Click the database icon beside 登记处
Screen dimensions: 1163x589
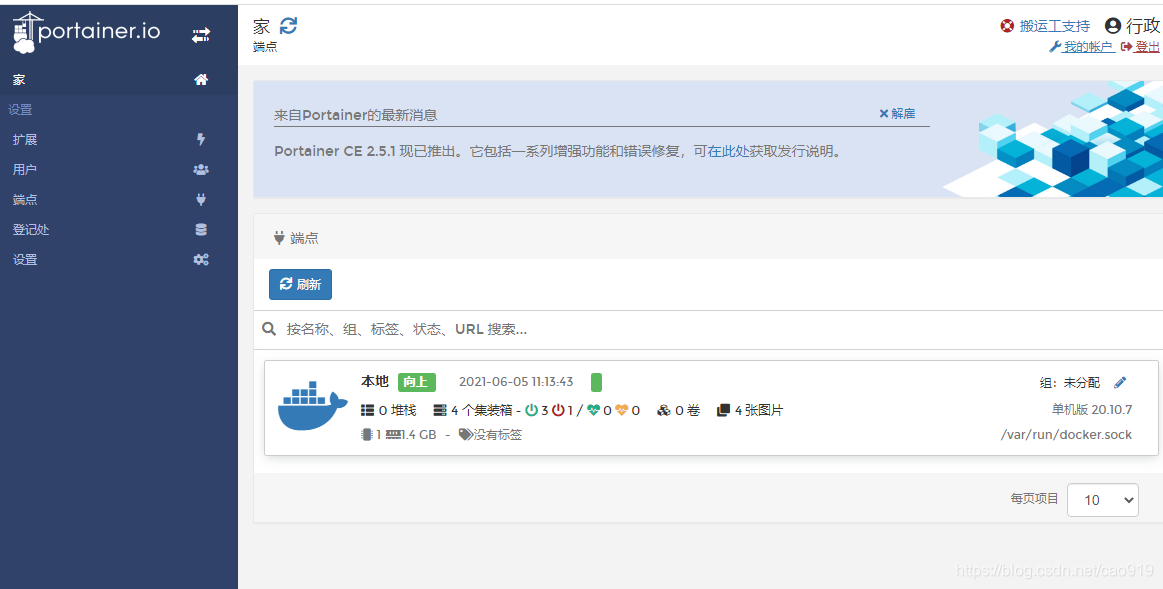point(201,229)
